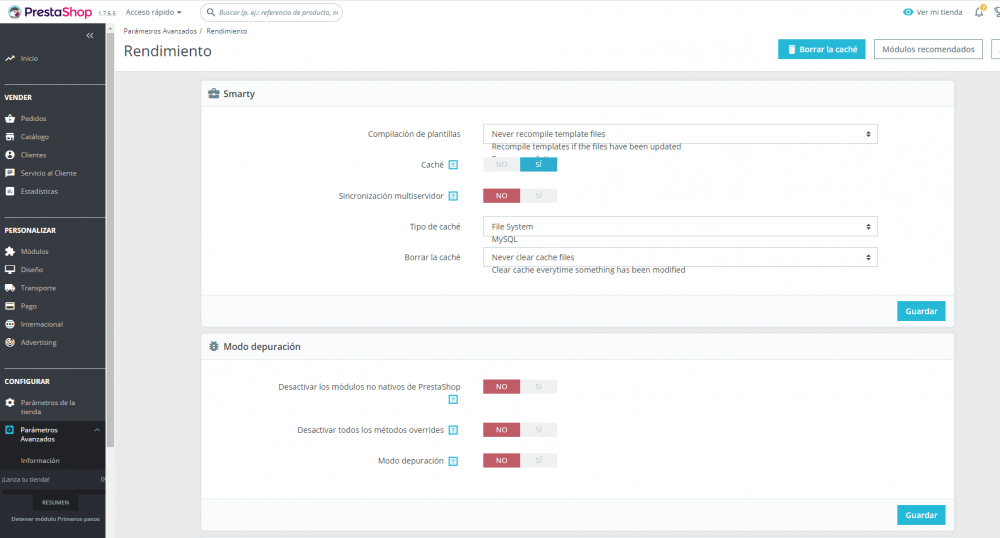
Task: Open Servicio al Cliente chat icon
Action: click(x=10, y=173)
